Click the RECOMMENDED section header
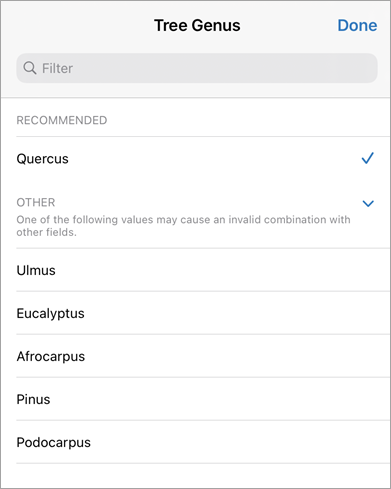 coord(62,120)
